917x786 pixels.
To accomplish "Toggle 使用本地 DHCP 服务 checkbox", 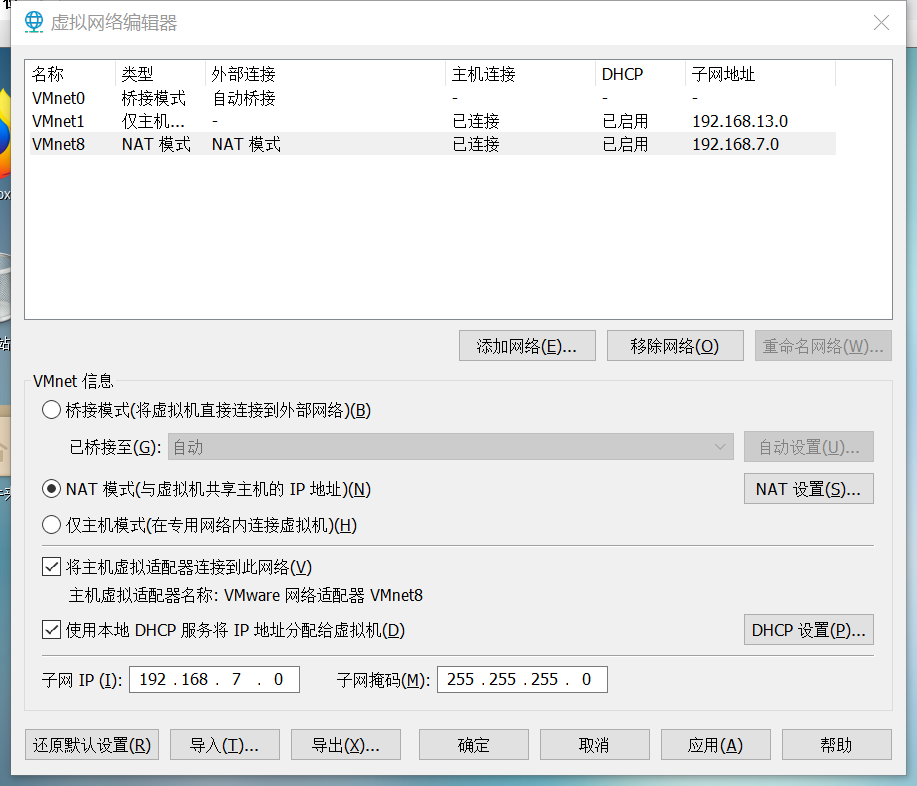I will coord(51,630).
